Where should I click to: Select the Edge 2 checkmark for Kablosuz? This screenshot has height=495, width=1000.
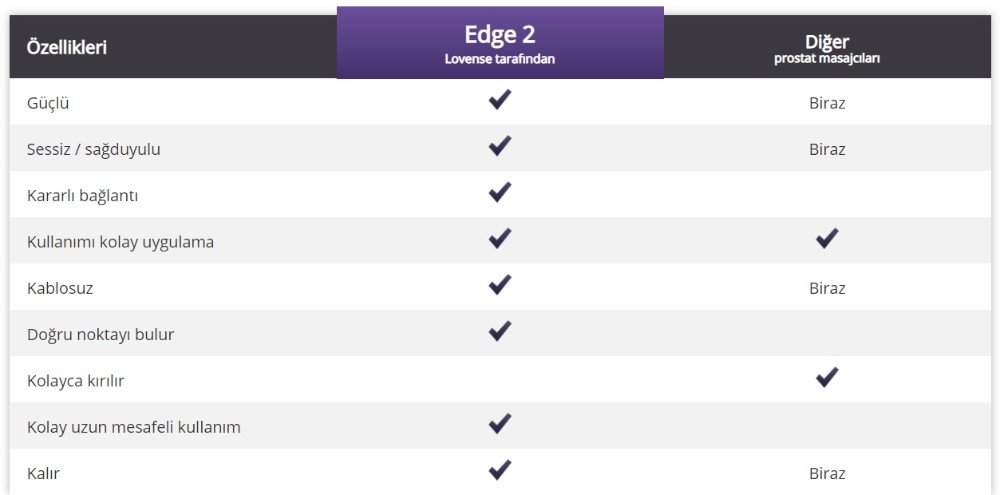pyautogui.click(x=500, y=284)
